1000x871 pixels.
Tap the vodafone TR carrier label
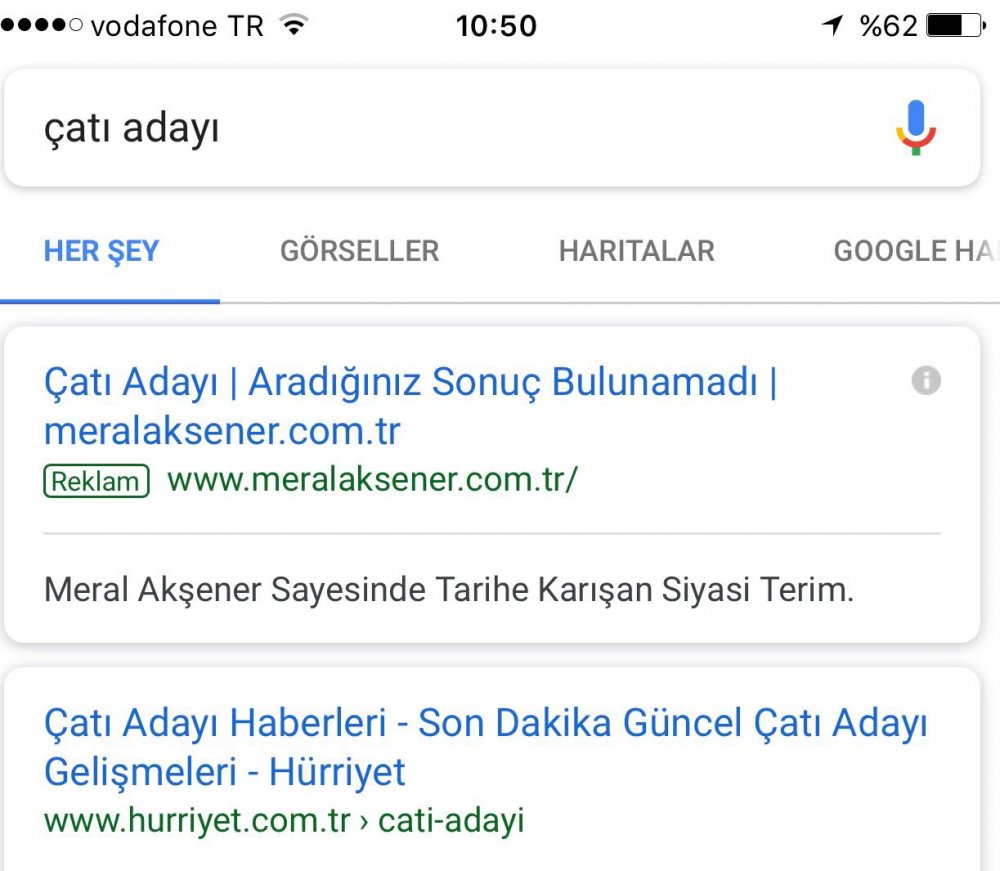coord(177,26)
